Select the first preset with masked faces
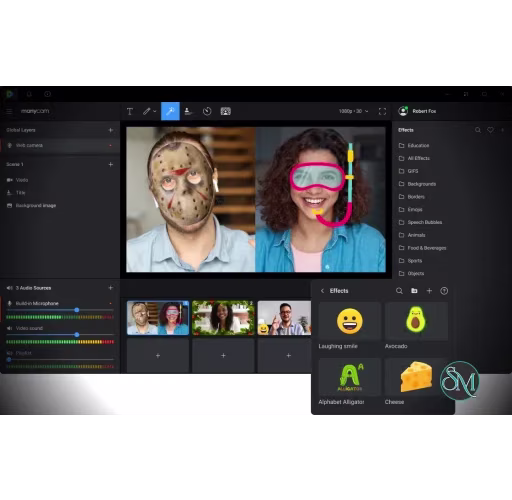 pyautogui.click(x=158, y=318)
